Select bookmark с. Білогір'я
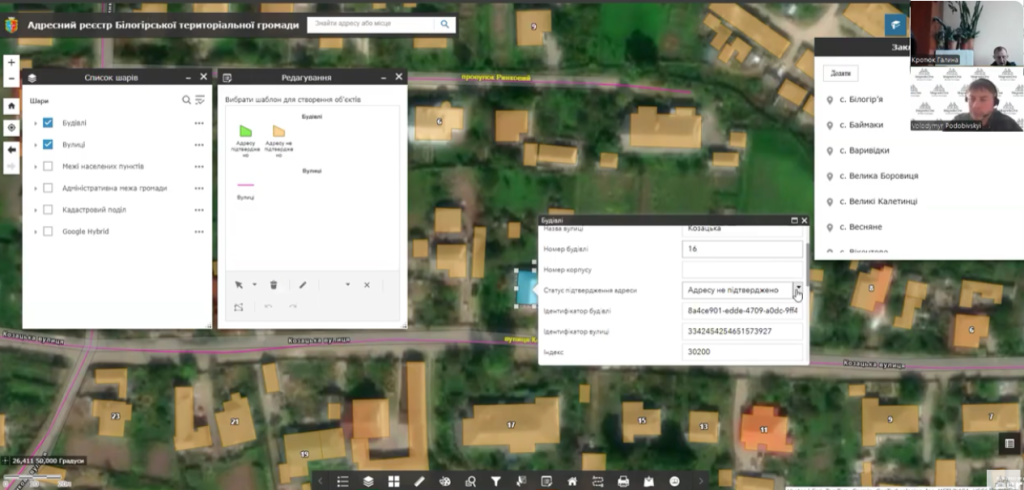1024x490 pixels. (x=860, y=100)
